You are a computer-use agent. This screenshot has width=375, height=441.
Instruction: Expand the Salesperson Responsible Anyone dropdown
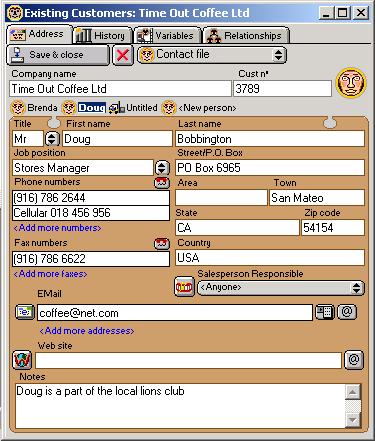pyautogui.click(x=281, y=288)
